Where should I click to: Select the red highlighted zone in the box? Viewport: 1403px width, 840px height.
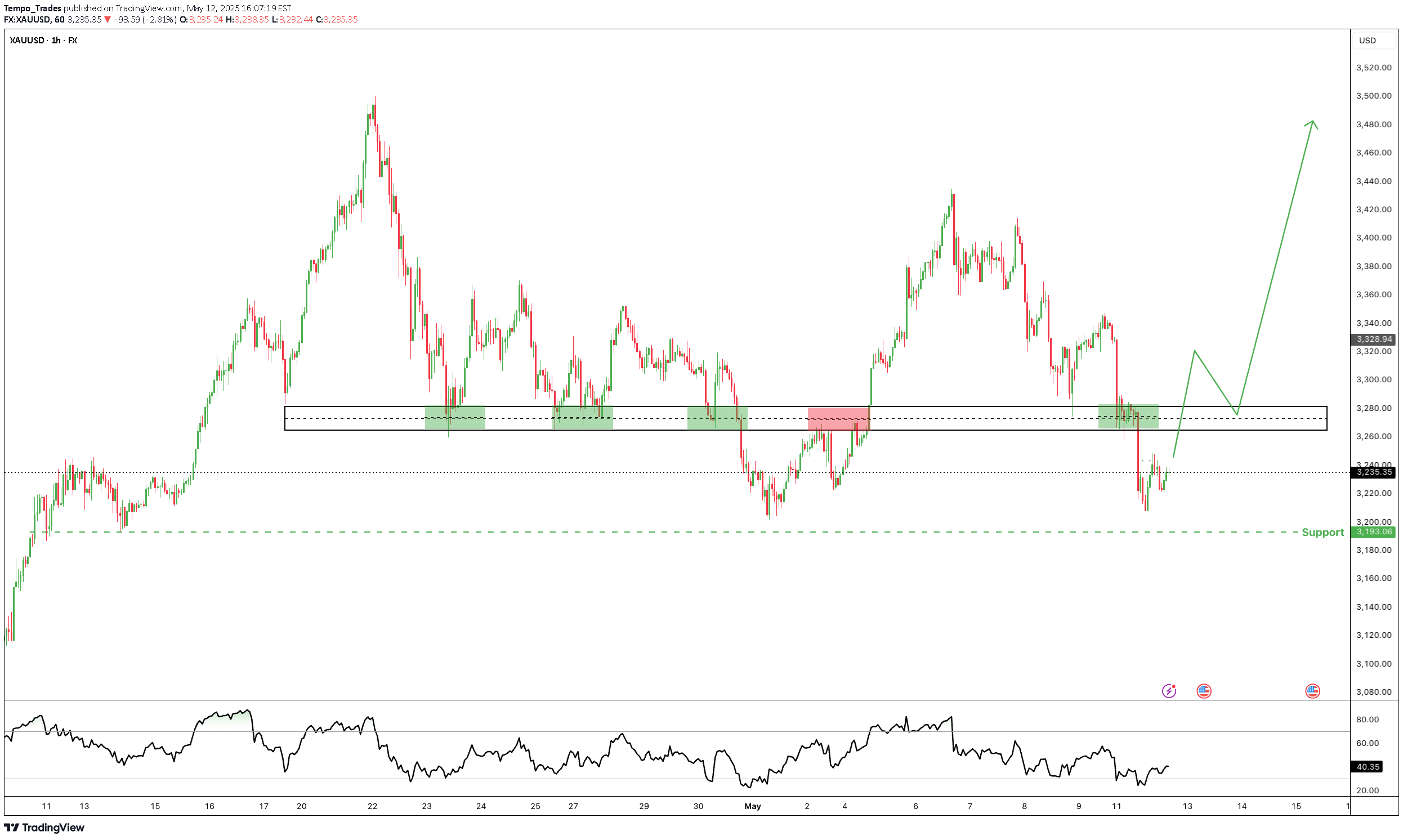[x=839, y=419]
